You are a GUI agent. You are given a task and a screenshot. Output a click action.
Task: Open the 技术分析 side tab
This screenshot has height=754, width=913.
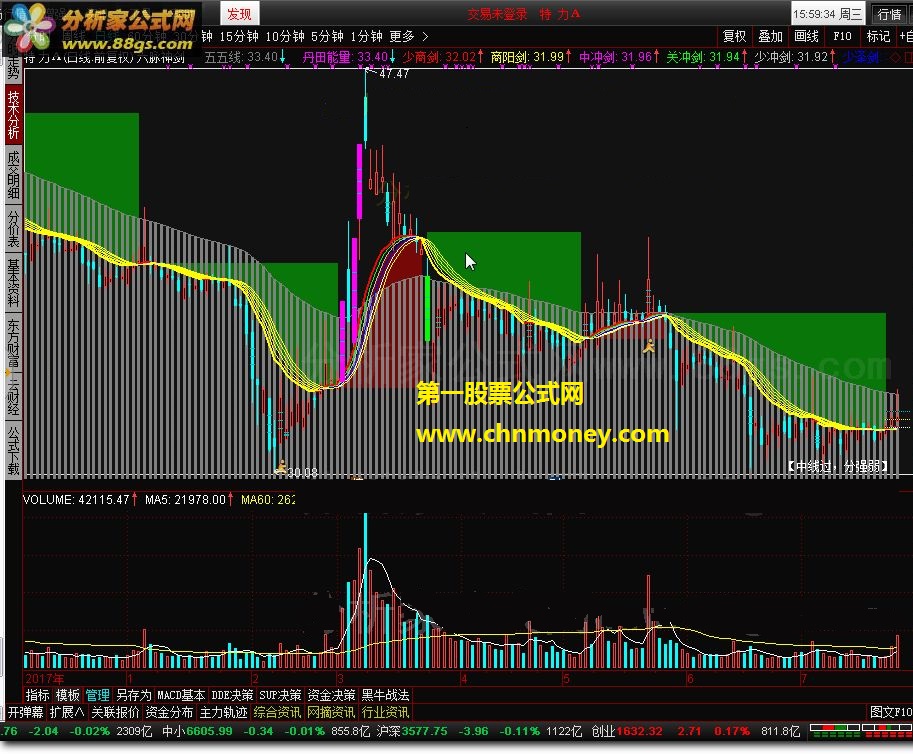[x=13, y=115]
